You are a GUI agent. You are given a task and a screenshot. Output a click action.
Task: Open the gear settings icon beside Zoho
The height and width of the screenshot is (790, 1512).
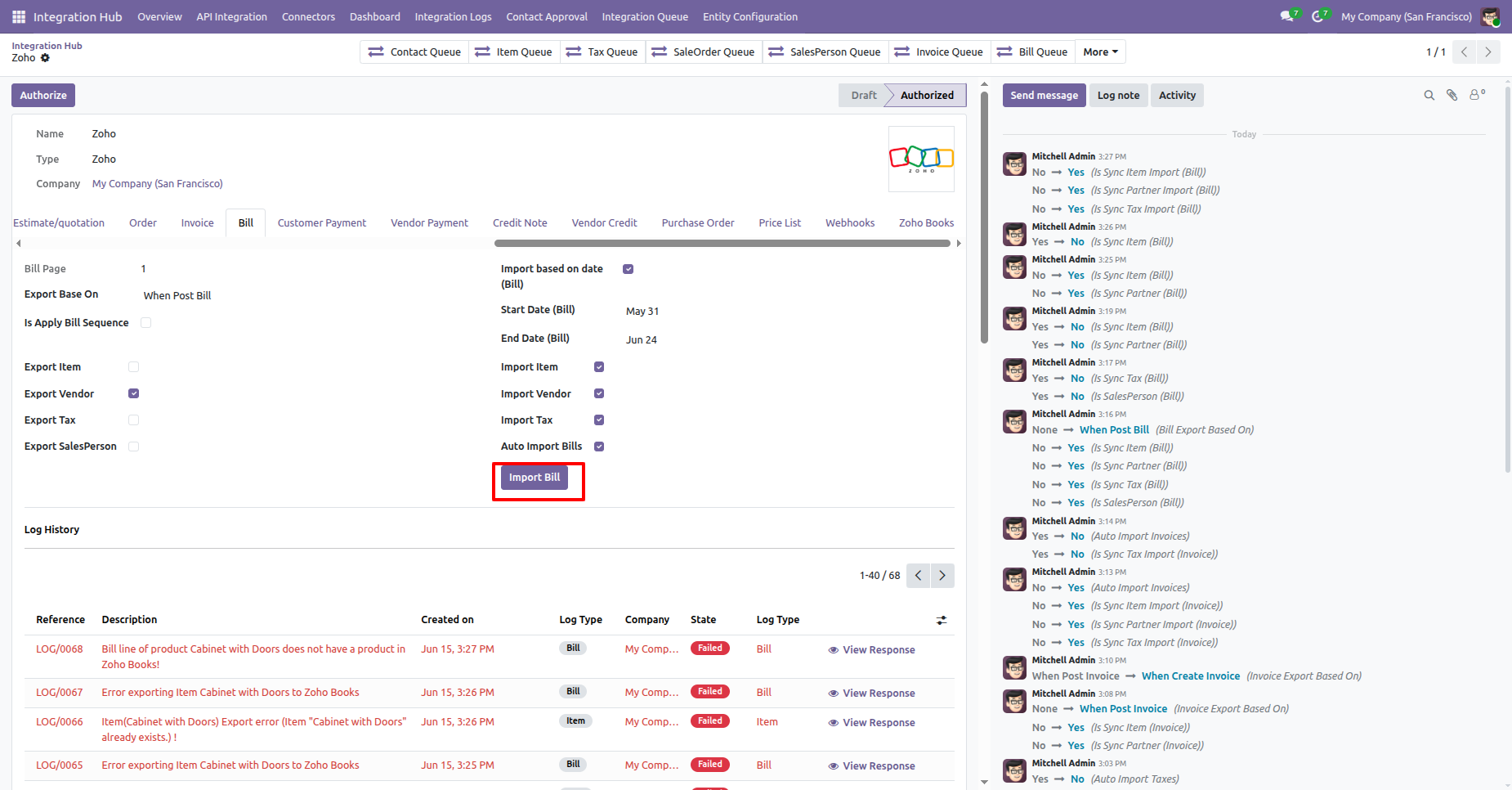(x=45, y=58)
